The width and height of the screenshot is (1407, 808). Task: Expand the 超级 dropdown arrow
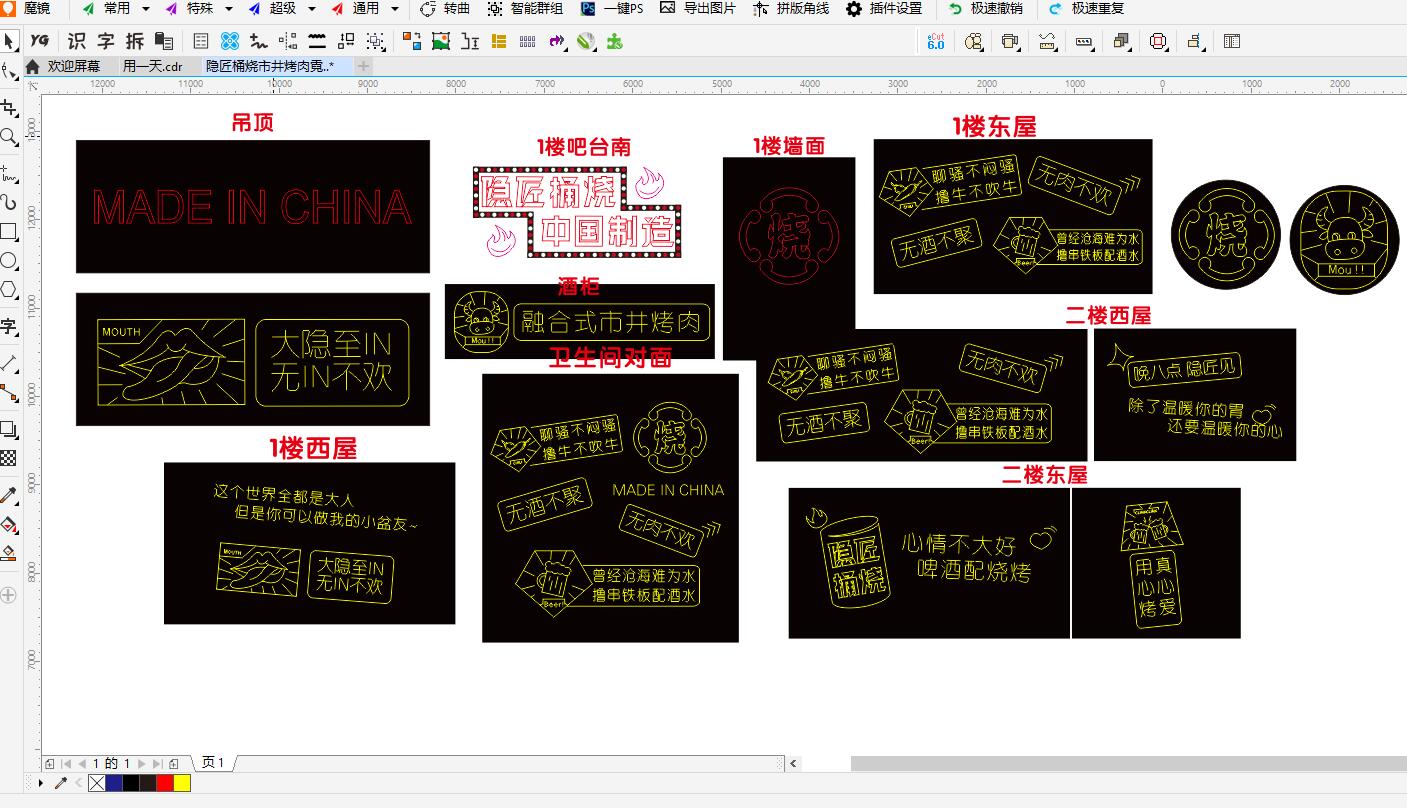coord(311,8)
